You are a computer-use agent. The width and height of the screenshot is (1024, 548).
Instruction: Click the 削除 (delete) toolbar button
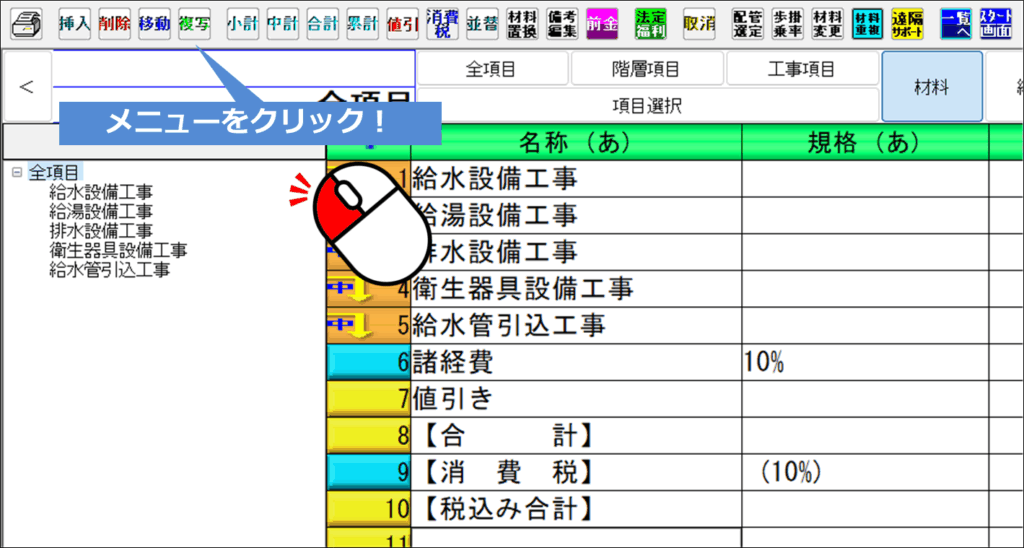point(114,24)
